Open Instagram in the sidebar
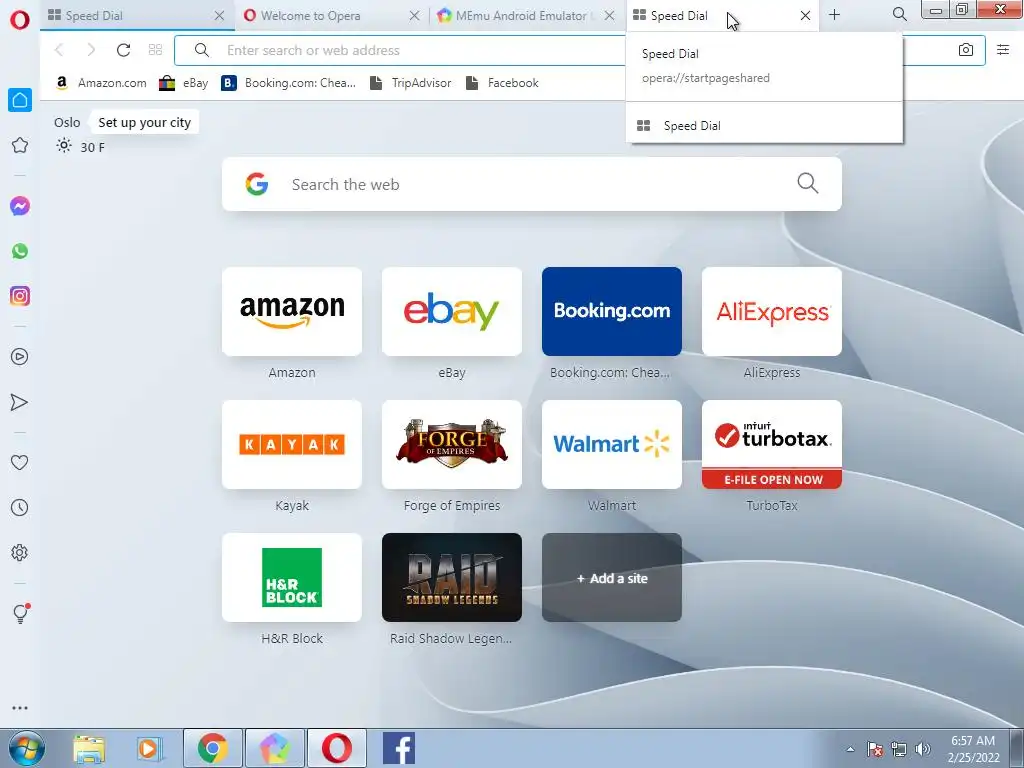This screenshot has width=1024, height=768. (20, 296)
